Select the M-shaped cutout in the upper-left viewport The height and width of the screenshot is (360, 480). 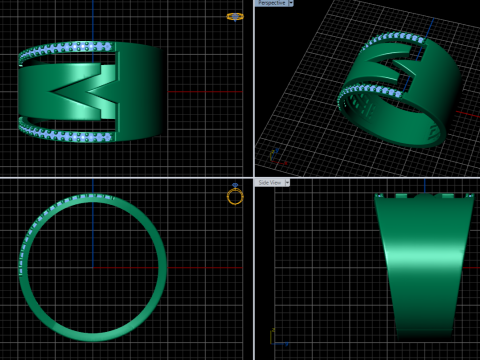(x=83, y=91)
